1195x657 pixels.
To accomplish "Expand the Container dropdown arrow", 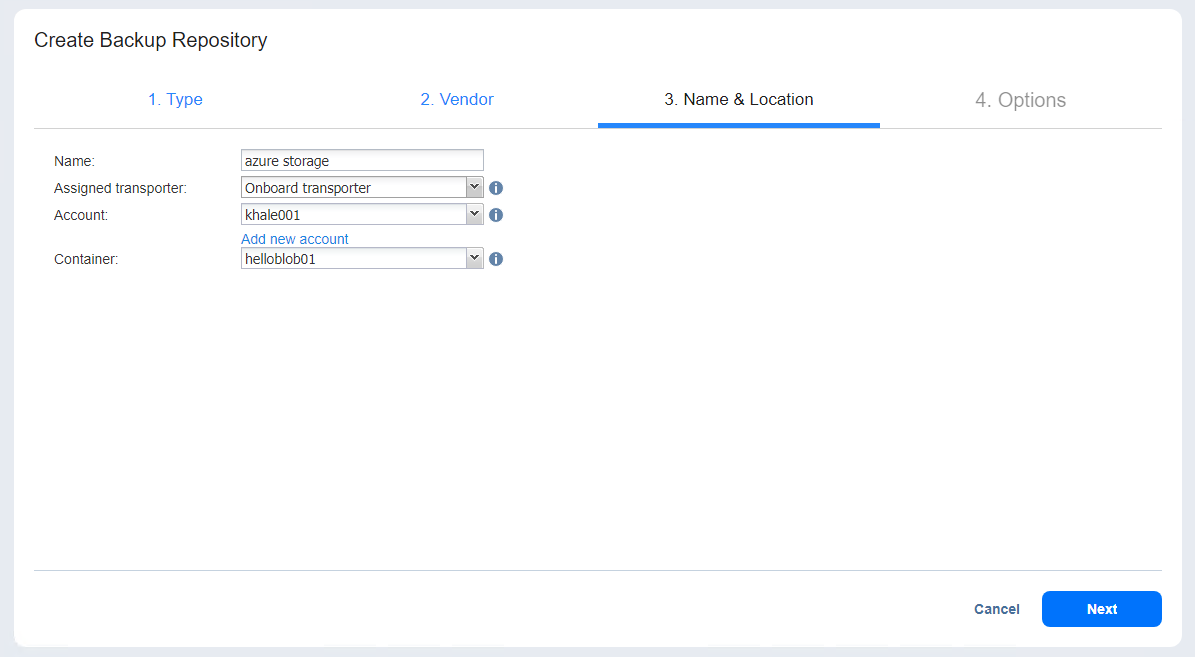I will pos(474,259).
